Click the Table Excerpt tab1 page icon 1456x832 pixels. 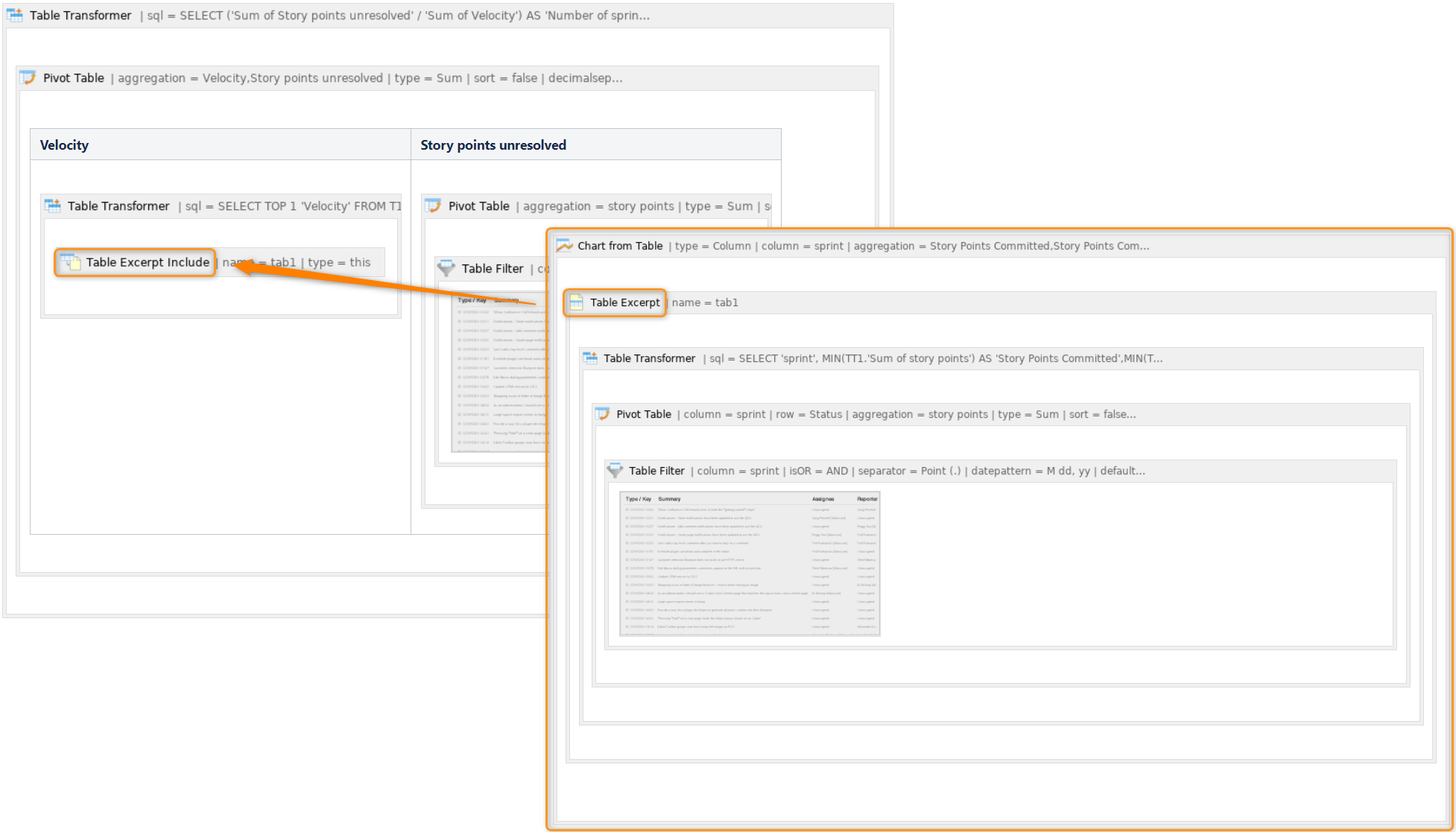coord(576,302)
